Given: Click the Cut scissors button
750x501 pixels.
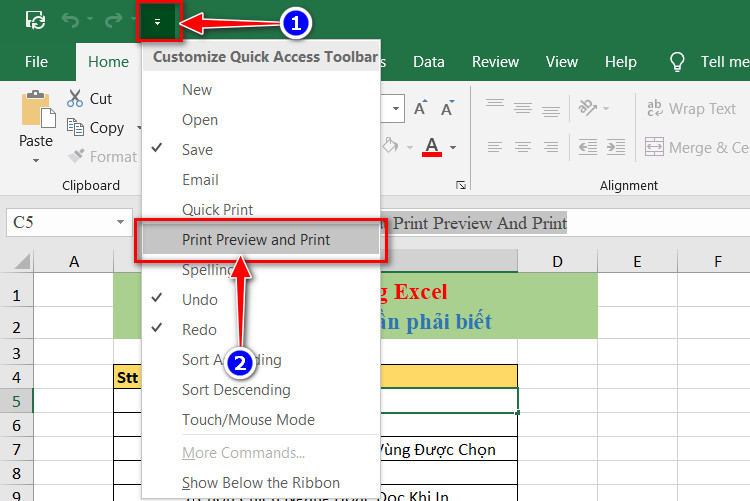Looking at the screenshot, I should (89, 99).
